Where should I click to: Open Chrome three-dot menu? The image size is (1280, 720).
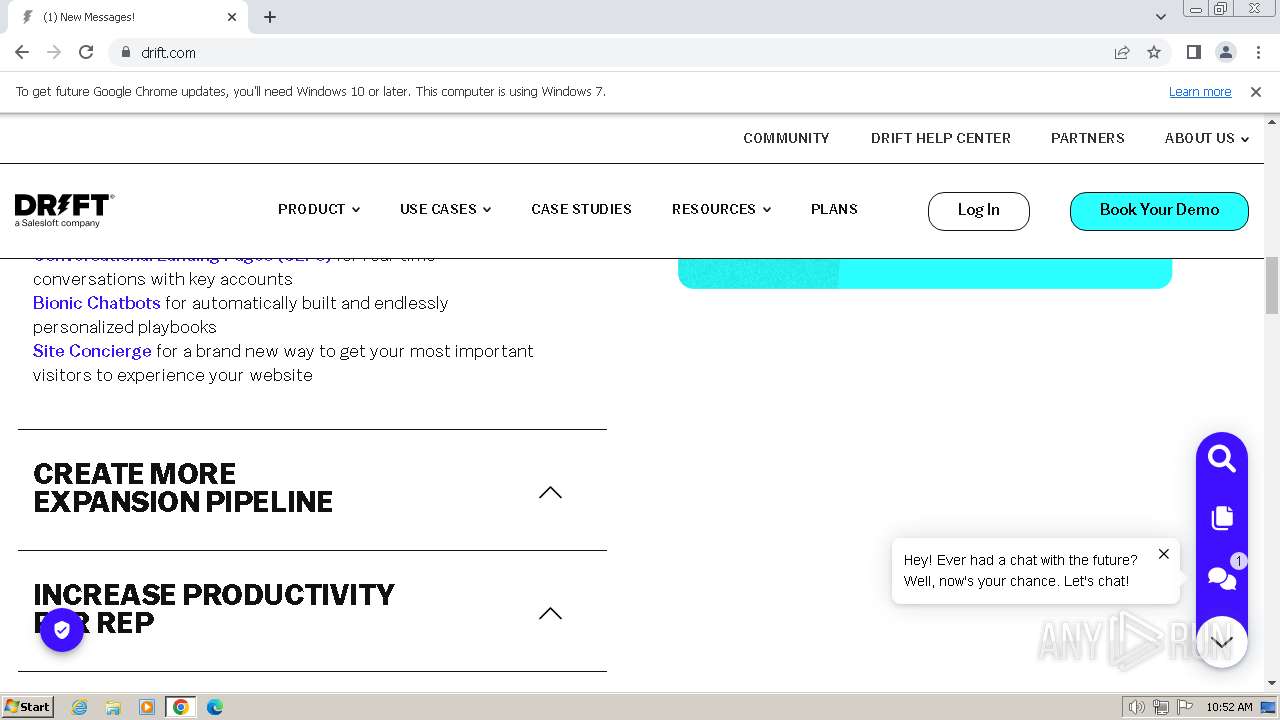[x=1256, y=52]
